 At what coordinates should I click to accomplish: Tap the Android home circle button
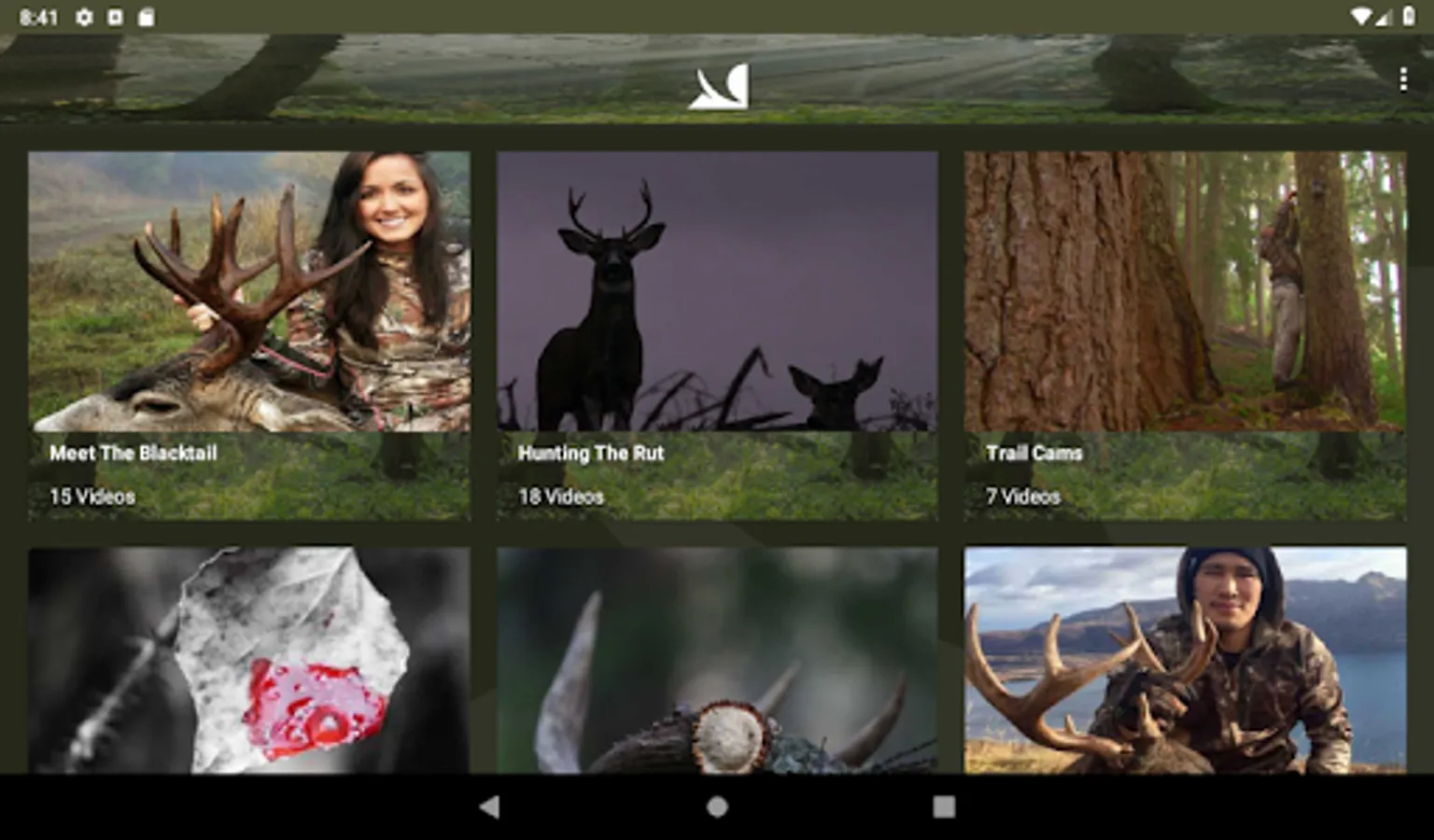click(x=717, y=806)
